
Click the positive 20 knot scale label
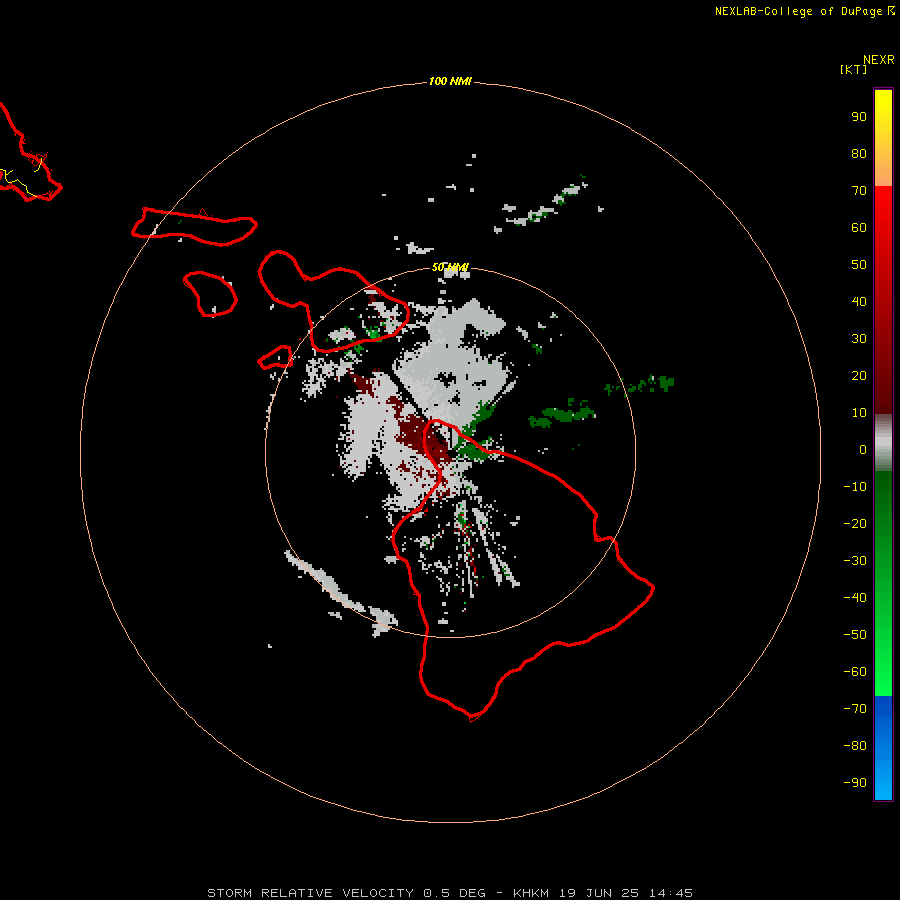859,376
